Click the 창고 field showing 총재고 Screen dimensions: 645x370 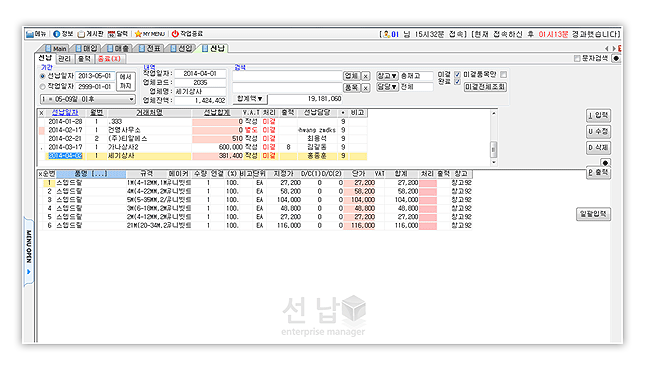click(x=416, y=76)
